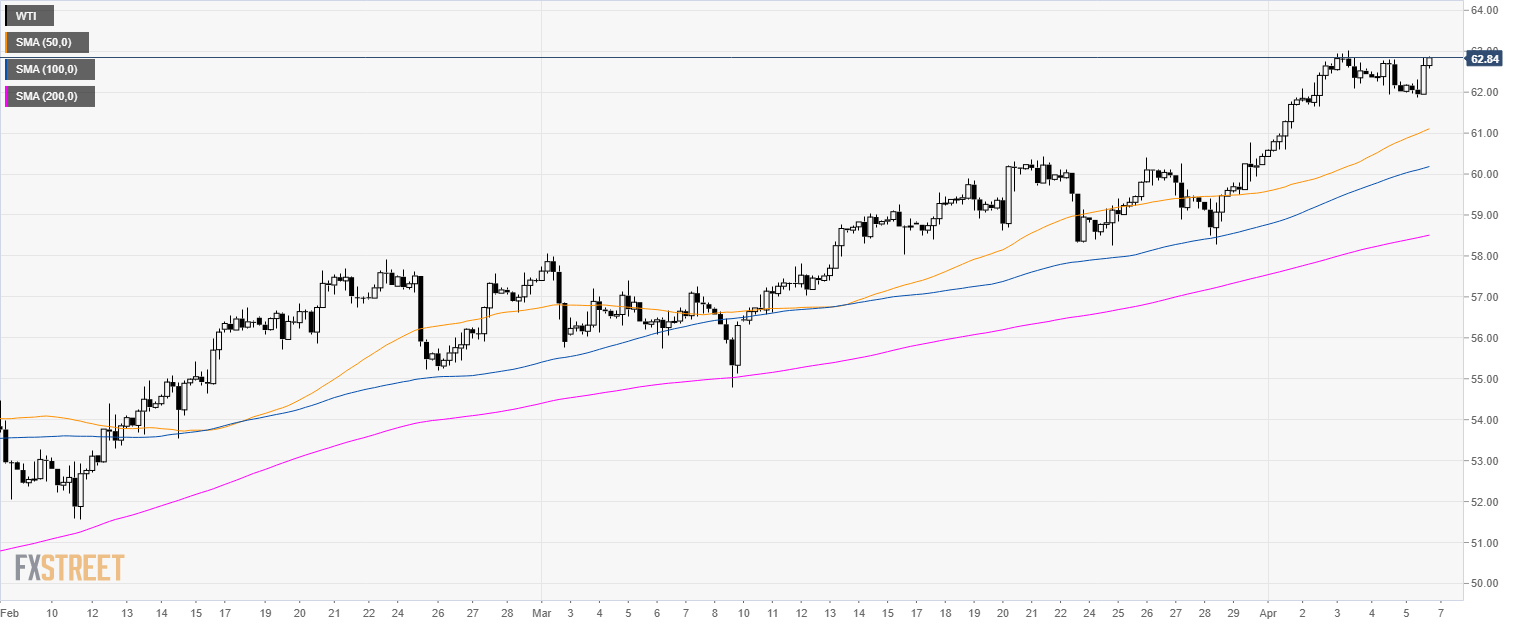This screenshot has width=1534, height=626.
Task: Click the last candlestick on the chart
Action: 1430,62
